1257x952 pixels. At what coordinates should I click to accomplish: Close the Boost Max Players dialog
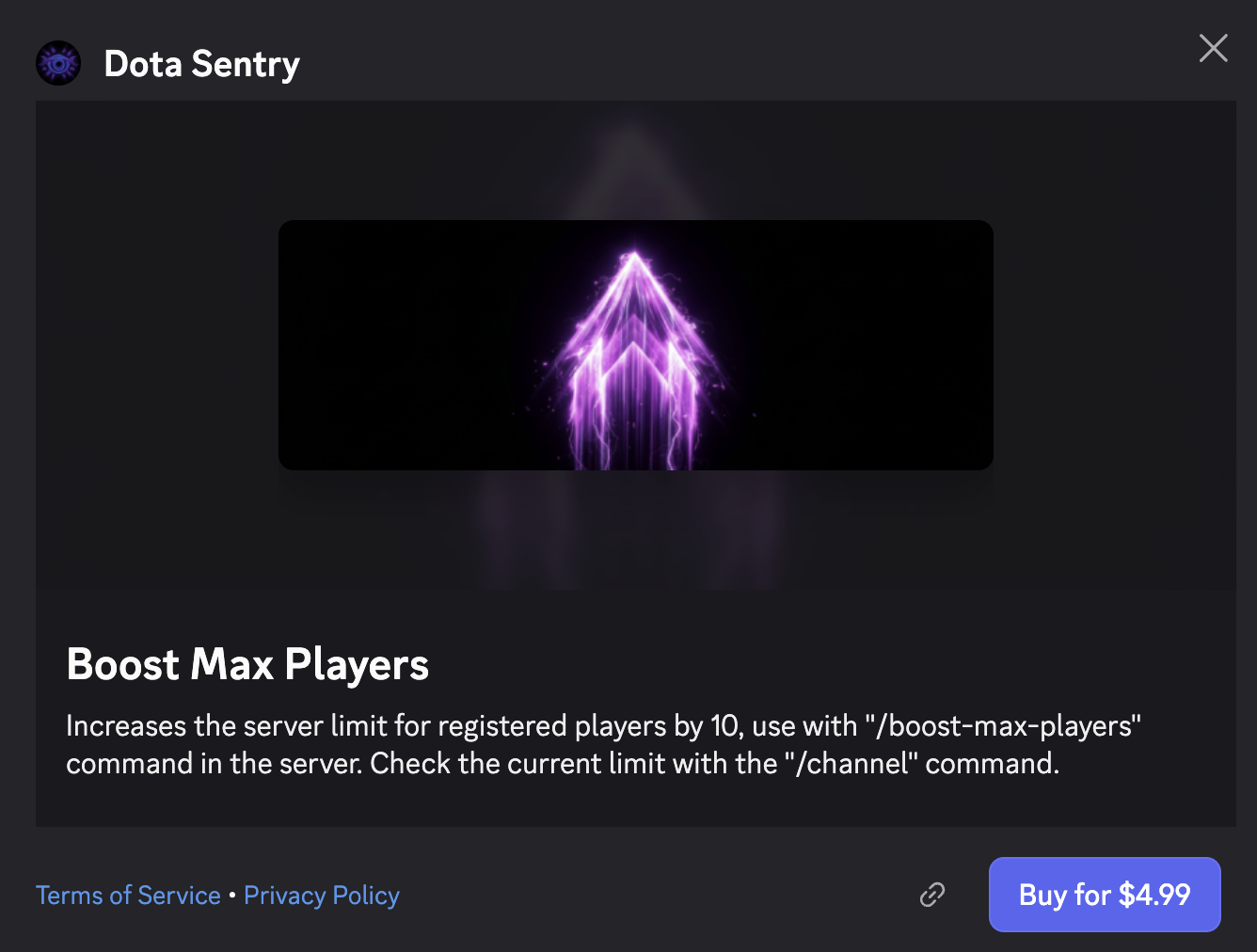coord(1213,48)
